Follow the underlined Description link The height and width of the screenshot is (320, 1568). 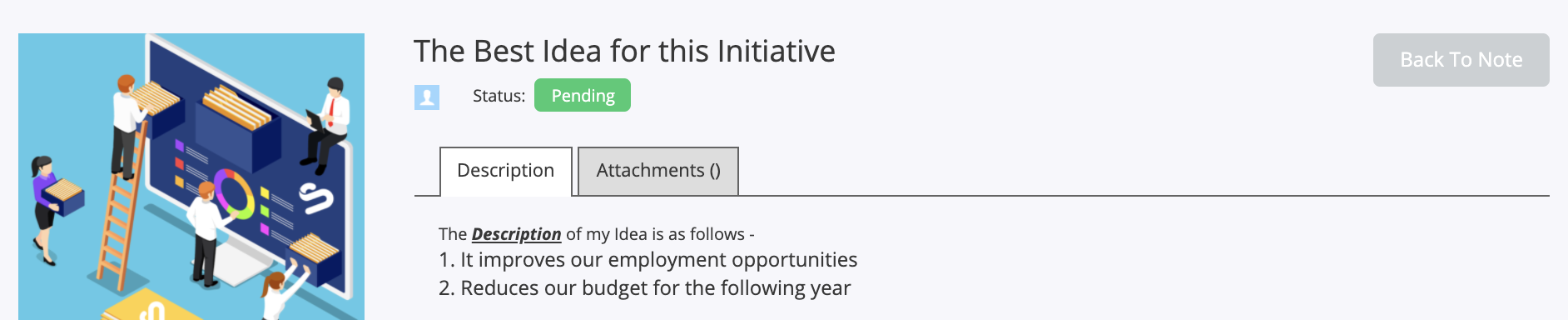(x=516, y=234)
